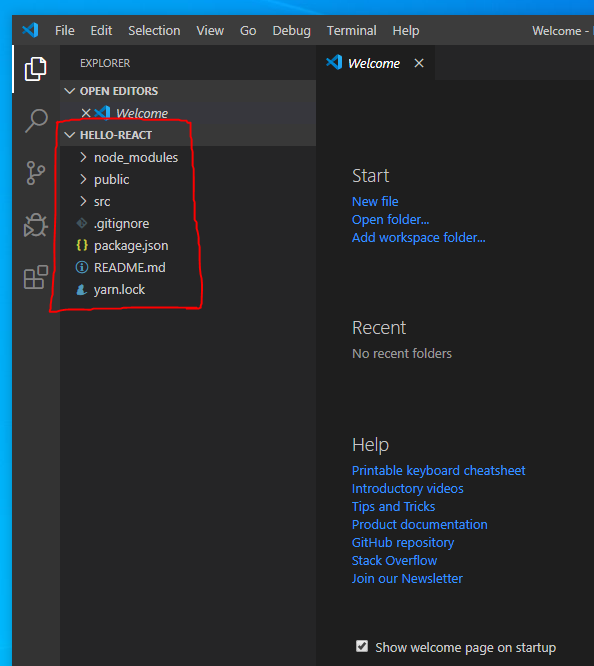The image size is (594, 666).
Task: Open the Source Control view
Action: [x=36, y=173]
